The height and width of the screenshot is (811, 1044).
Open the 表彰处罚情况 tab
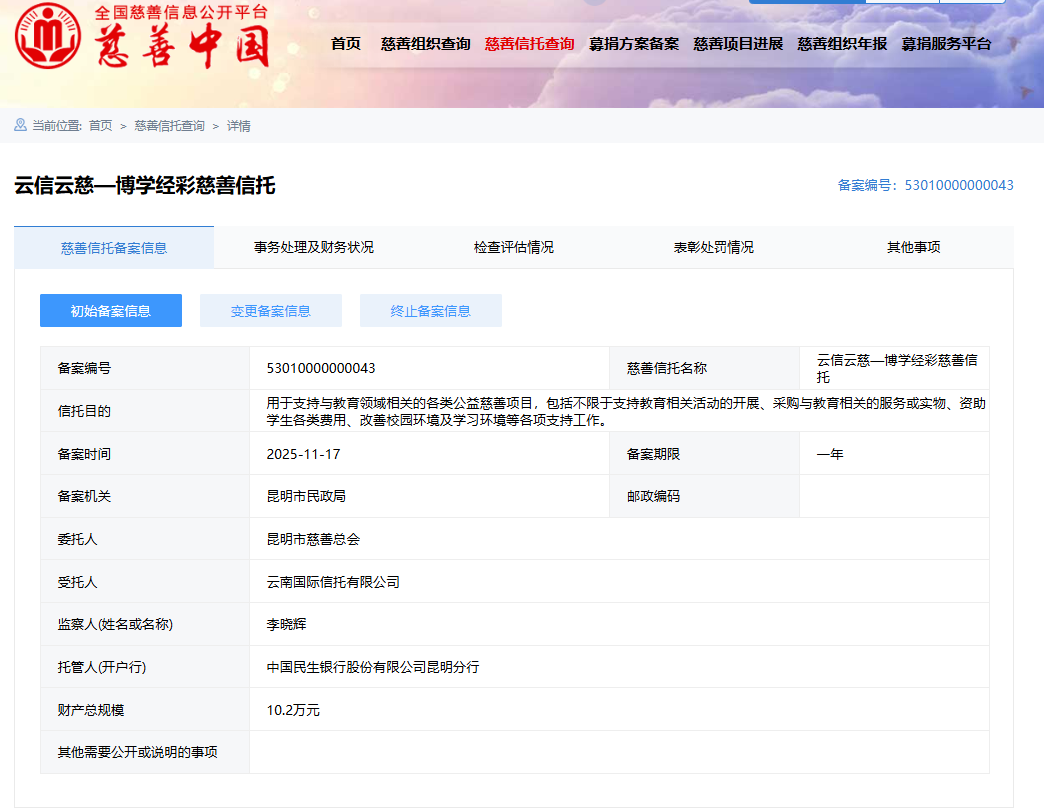[x=714, y=247]
